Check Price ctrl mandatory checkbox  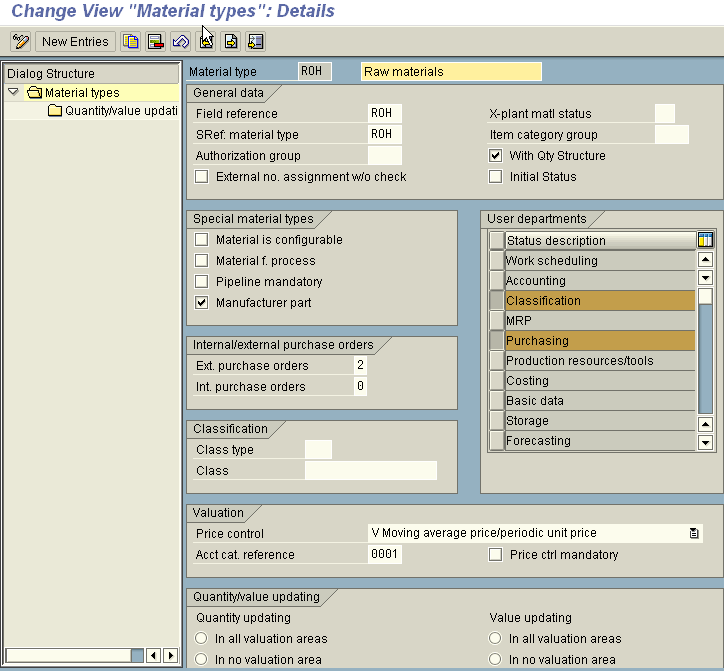pos(495,554)
